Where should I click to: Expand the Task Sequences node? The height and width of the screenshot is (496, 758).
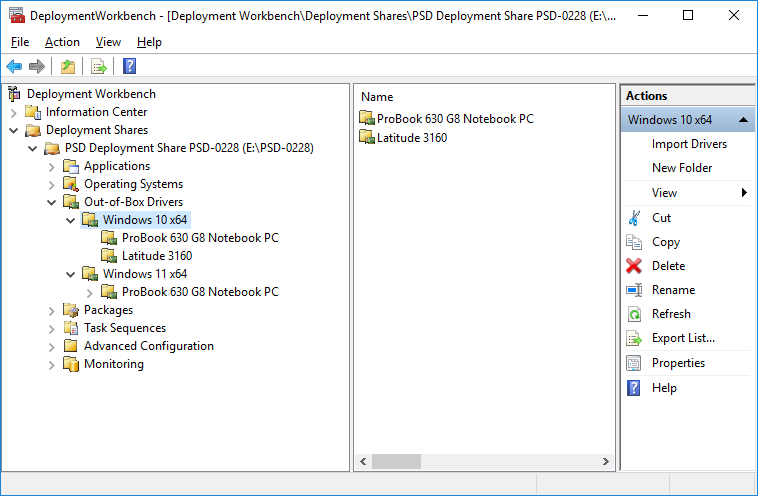click(x=52, y=328)
